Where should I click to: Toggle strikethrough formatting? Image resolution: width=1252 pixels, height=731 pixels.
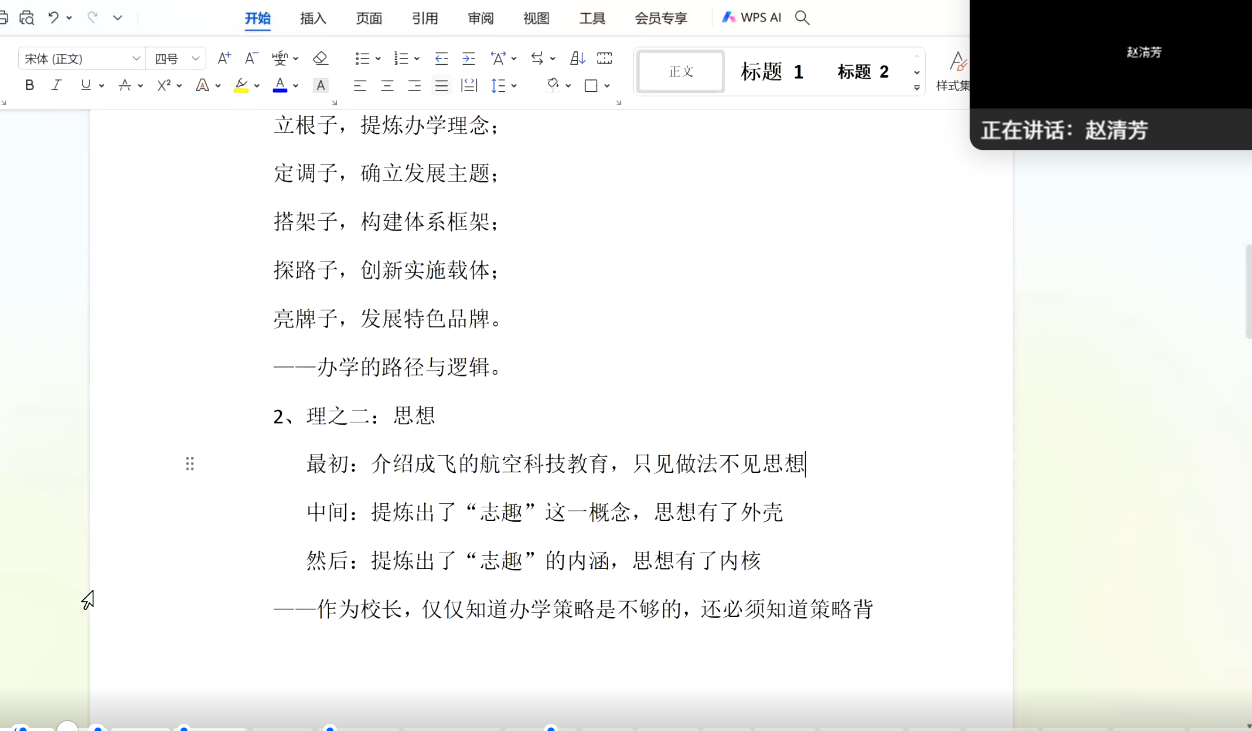(124, 86)
